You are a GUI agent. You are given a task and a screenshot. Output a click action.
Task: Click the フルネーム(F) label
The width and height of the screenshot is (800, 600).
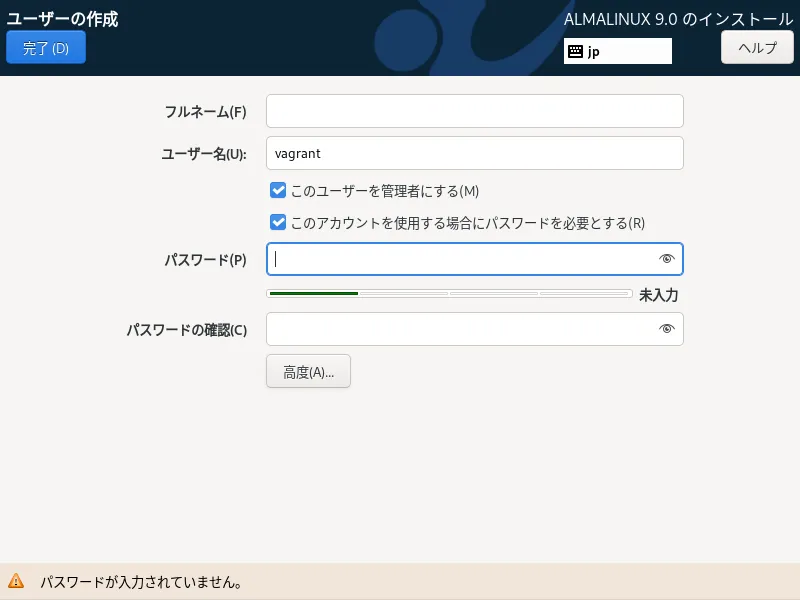[205, 112]
